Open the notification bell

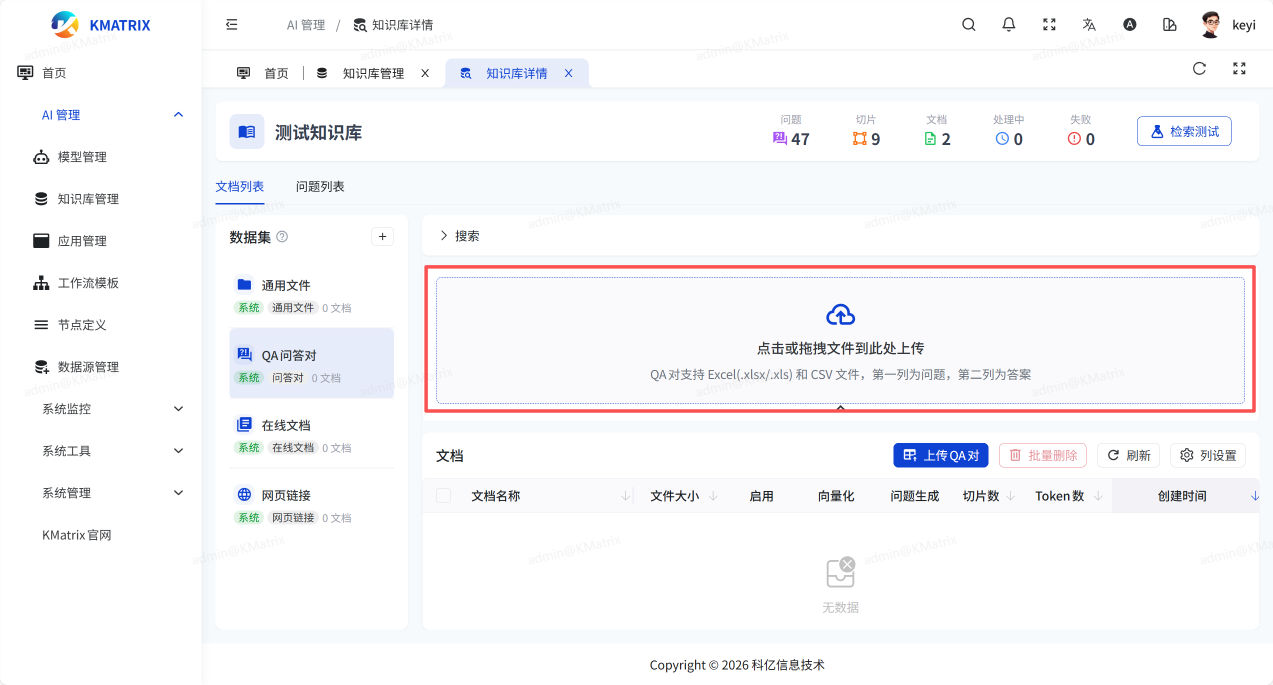[x=1009, y=25]
